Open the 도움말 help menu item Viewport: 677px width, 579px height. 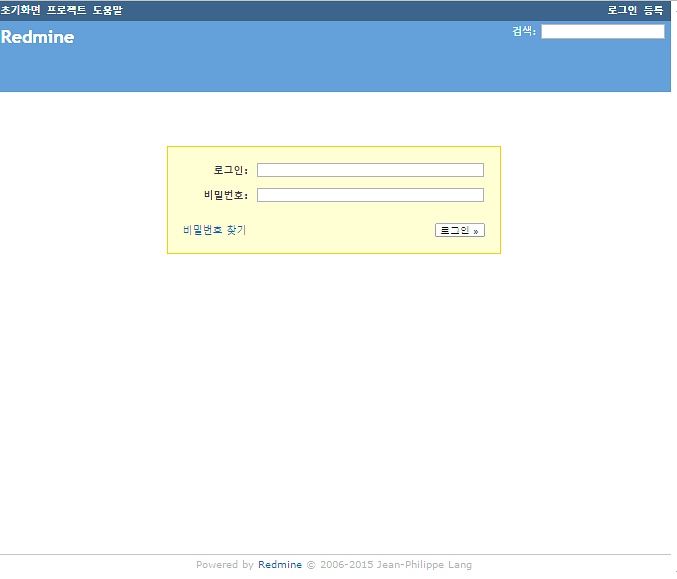(107, 10)
